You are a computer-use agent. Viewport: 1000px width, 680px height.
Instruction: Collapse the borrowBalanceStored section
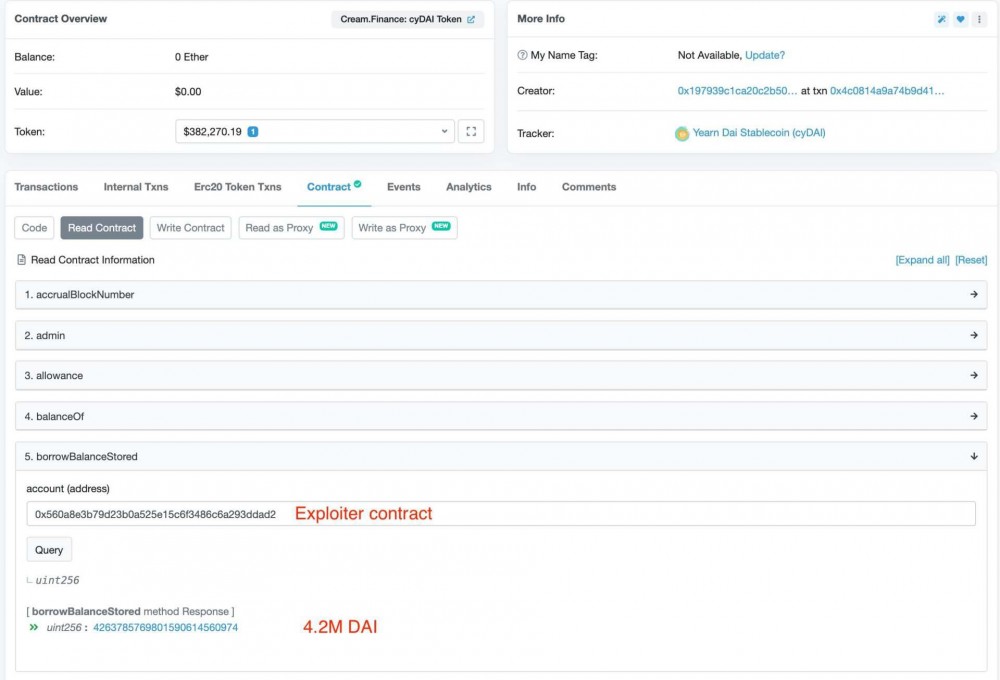(x=973, y=456)
